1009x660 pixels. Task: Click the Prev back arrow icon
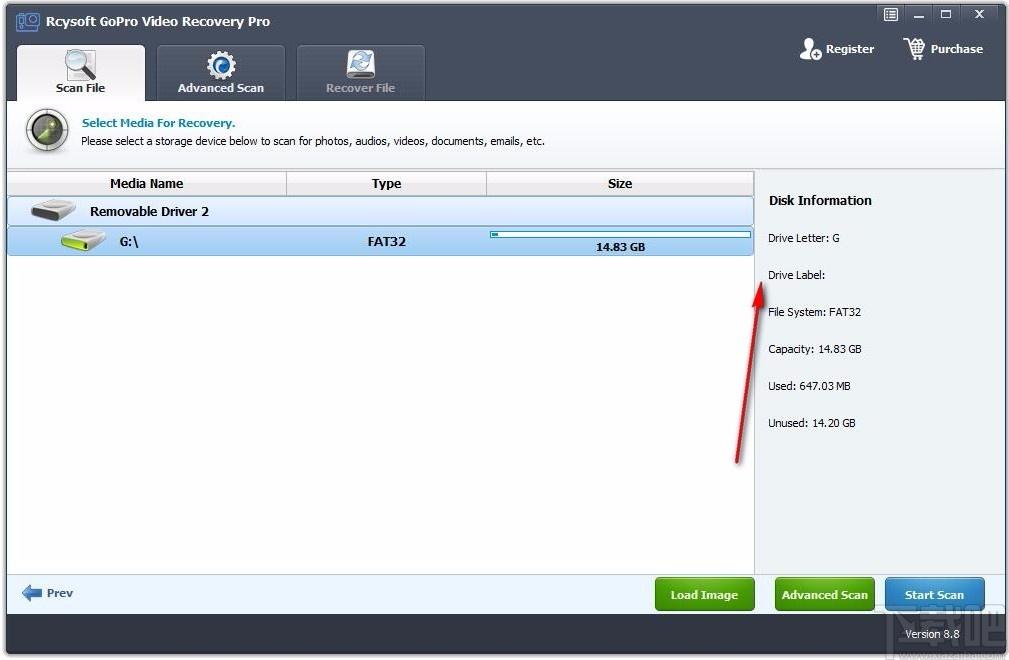32,592
